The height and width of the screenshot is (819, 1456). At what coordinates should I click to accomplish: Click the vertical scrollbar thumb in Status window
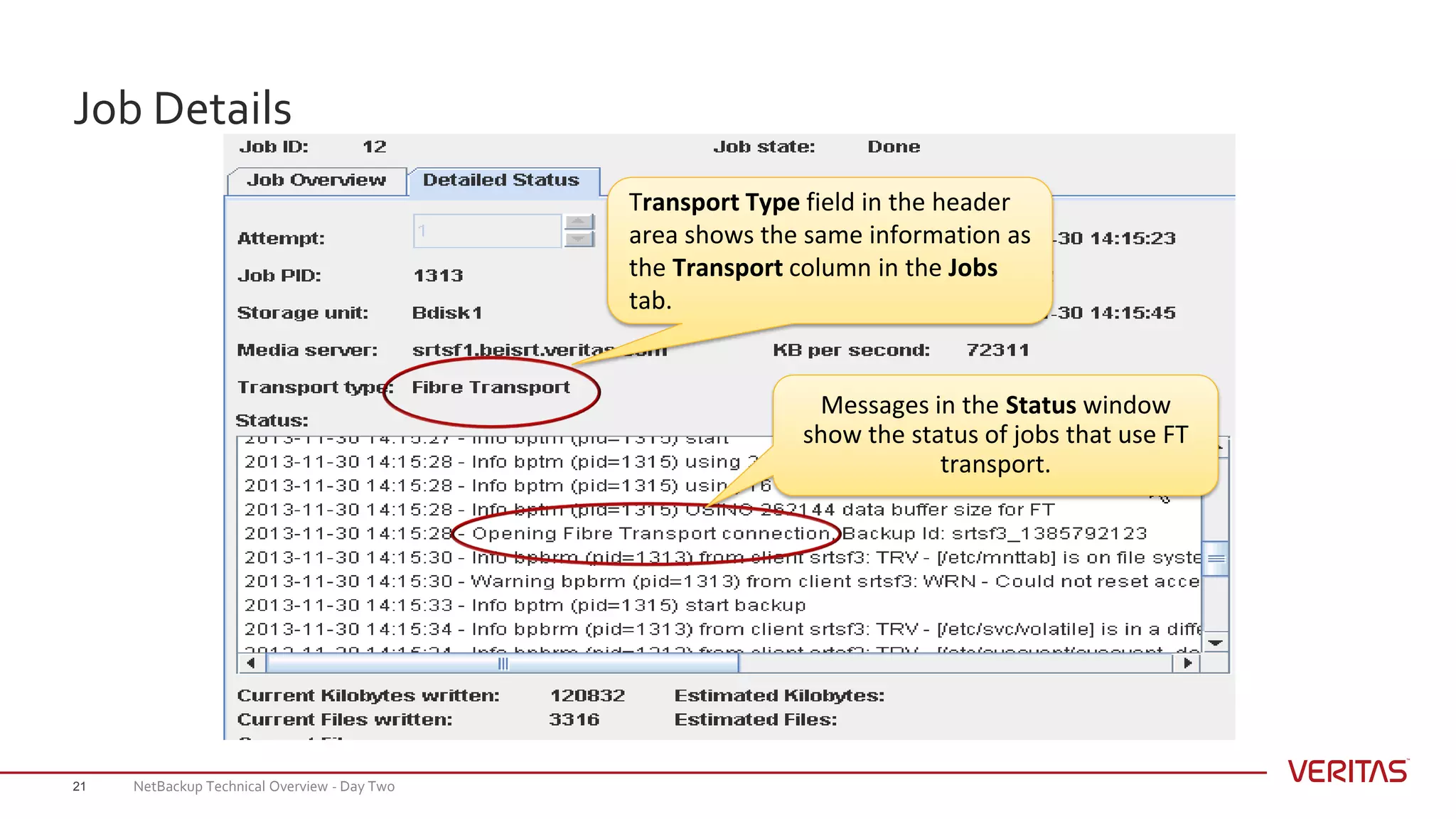pyautogui.click(x=1216, y=559)
